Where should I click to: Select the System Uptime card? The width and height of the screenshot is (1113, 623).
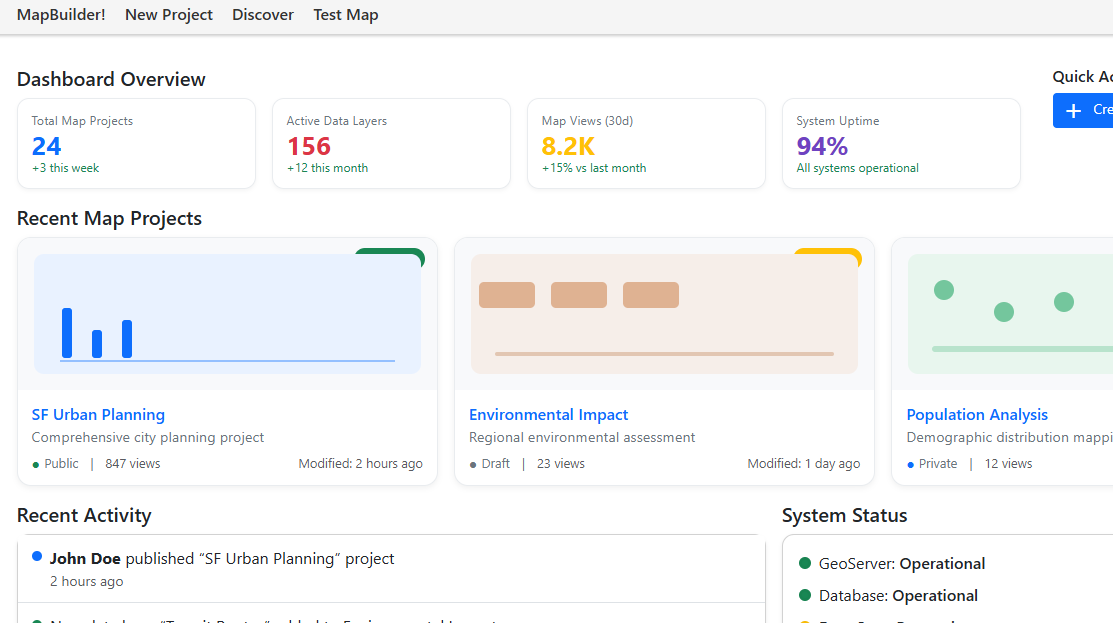pyautogui.click(x=901, y=143)
